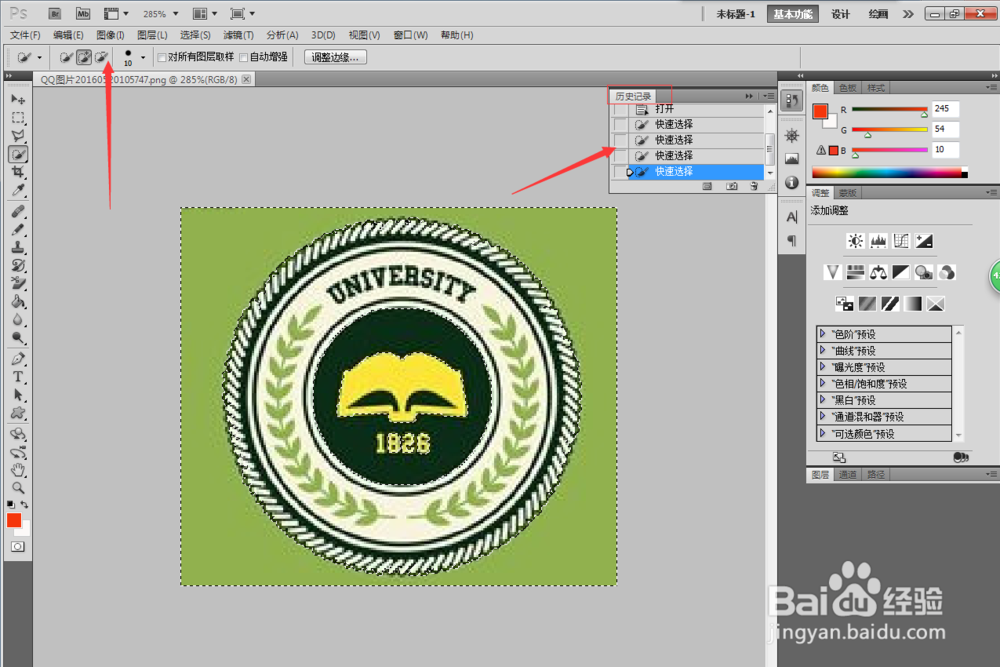Select the Pen tool

18,359
